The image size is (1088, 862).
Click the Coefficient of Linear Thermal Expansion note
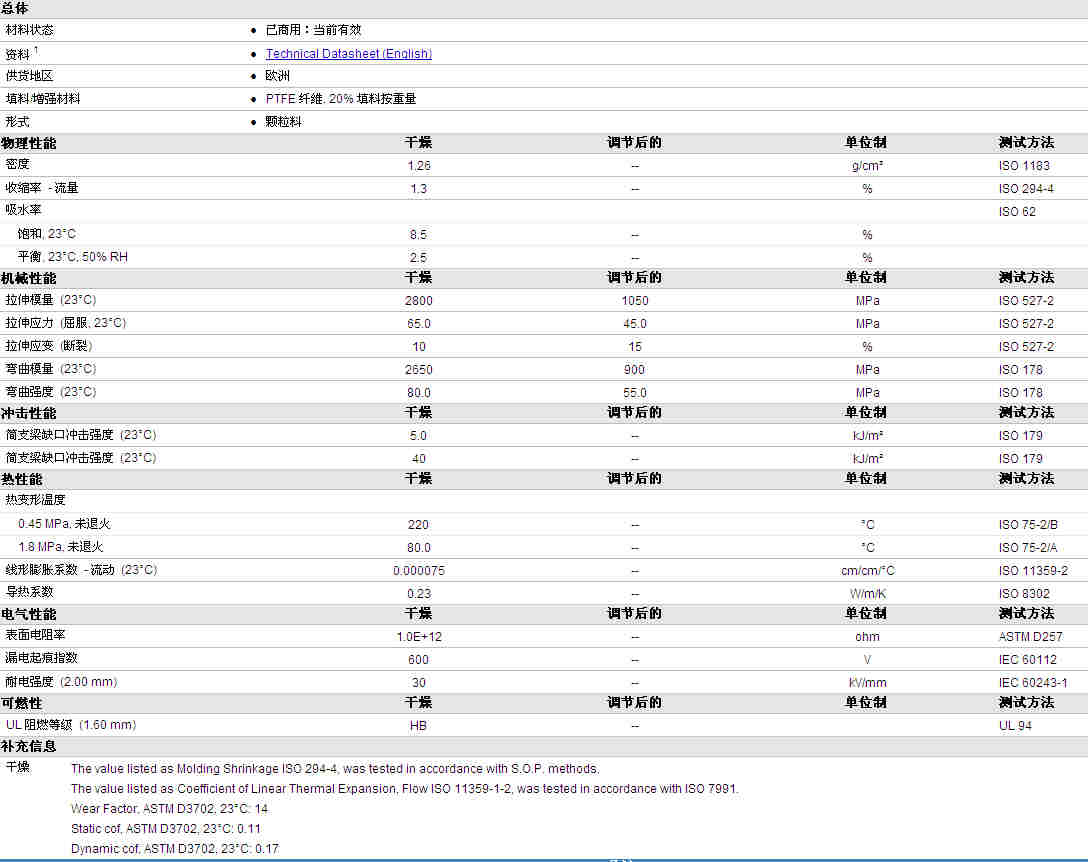coord(405,788)
